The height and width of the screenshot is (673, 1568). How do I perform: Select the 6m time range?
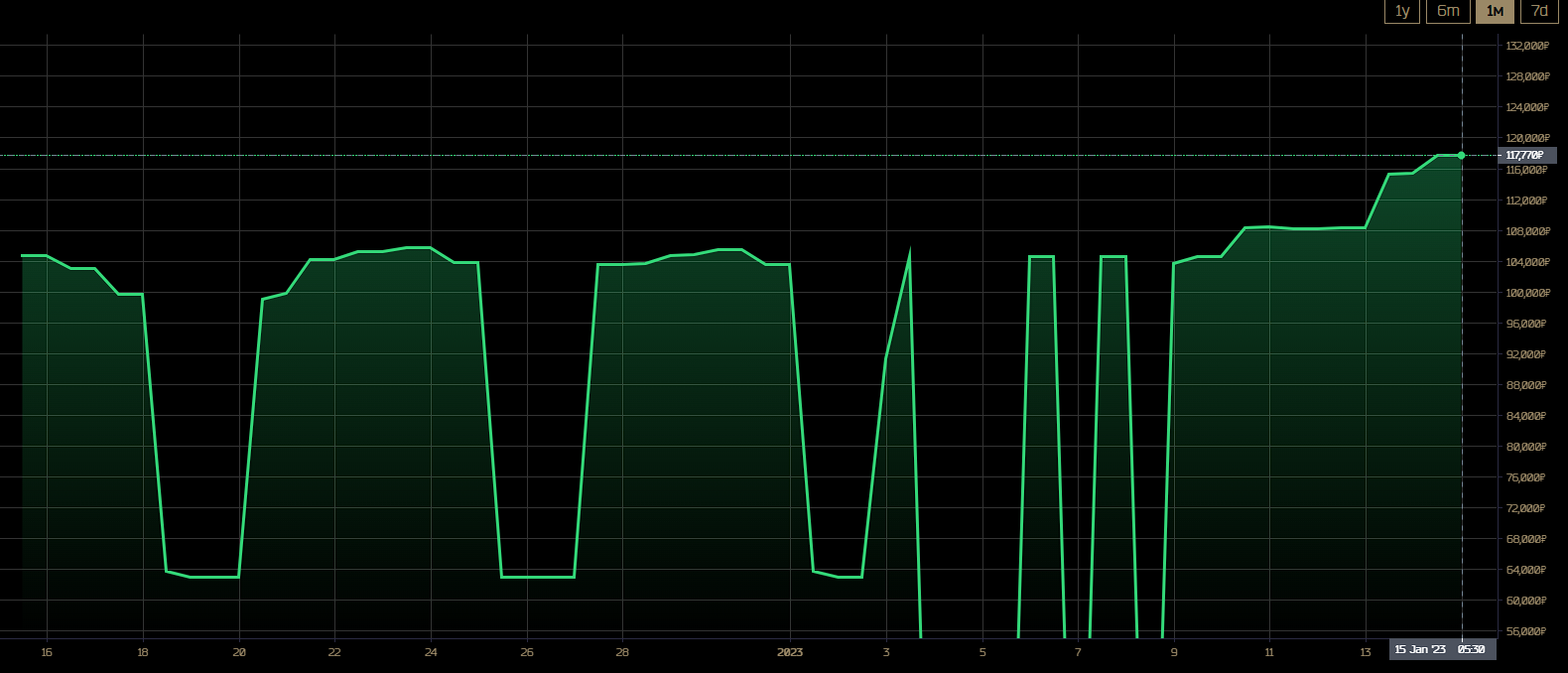point(1448,11)
